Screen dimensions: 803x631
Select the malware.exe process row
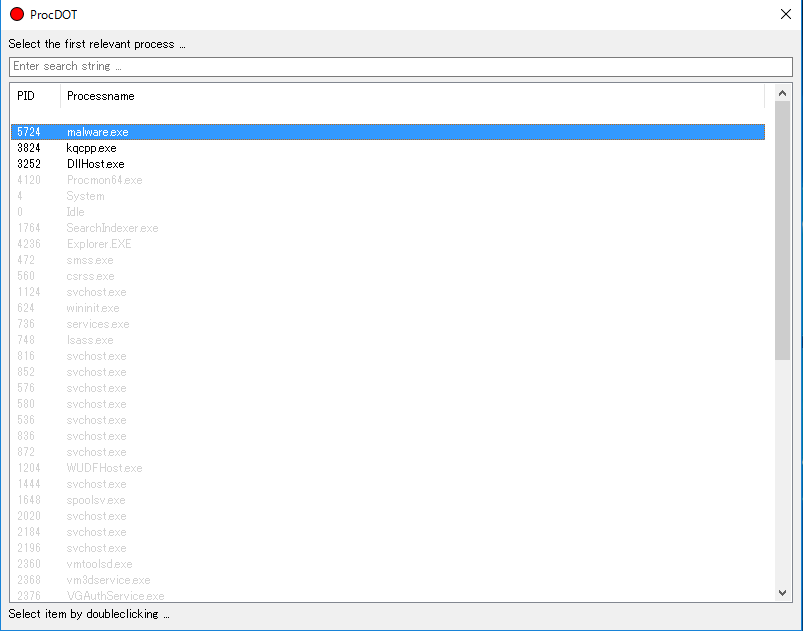pyautogui.click(x=98, y=132)
